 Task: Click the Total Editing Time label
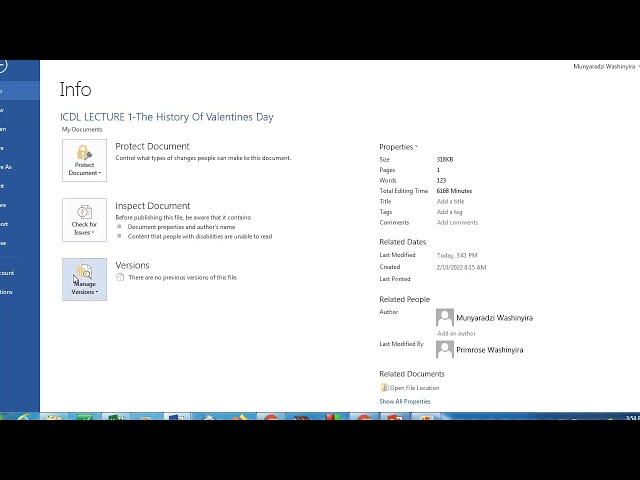tap(404, 191)
